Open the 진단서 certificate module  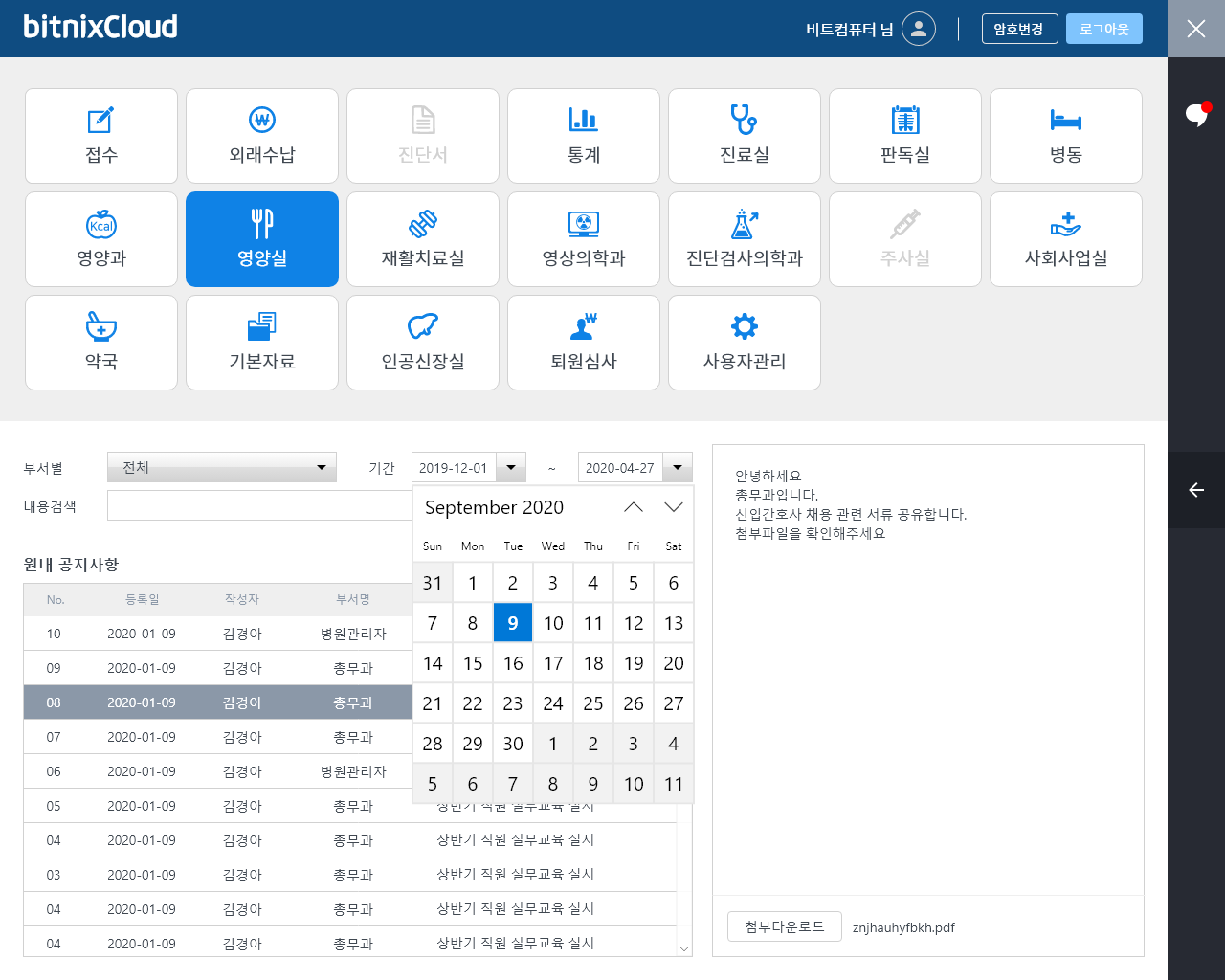(x=423, y=136)
